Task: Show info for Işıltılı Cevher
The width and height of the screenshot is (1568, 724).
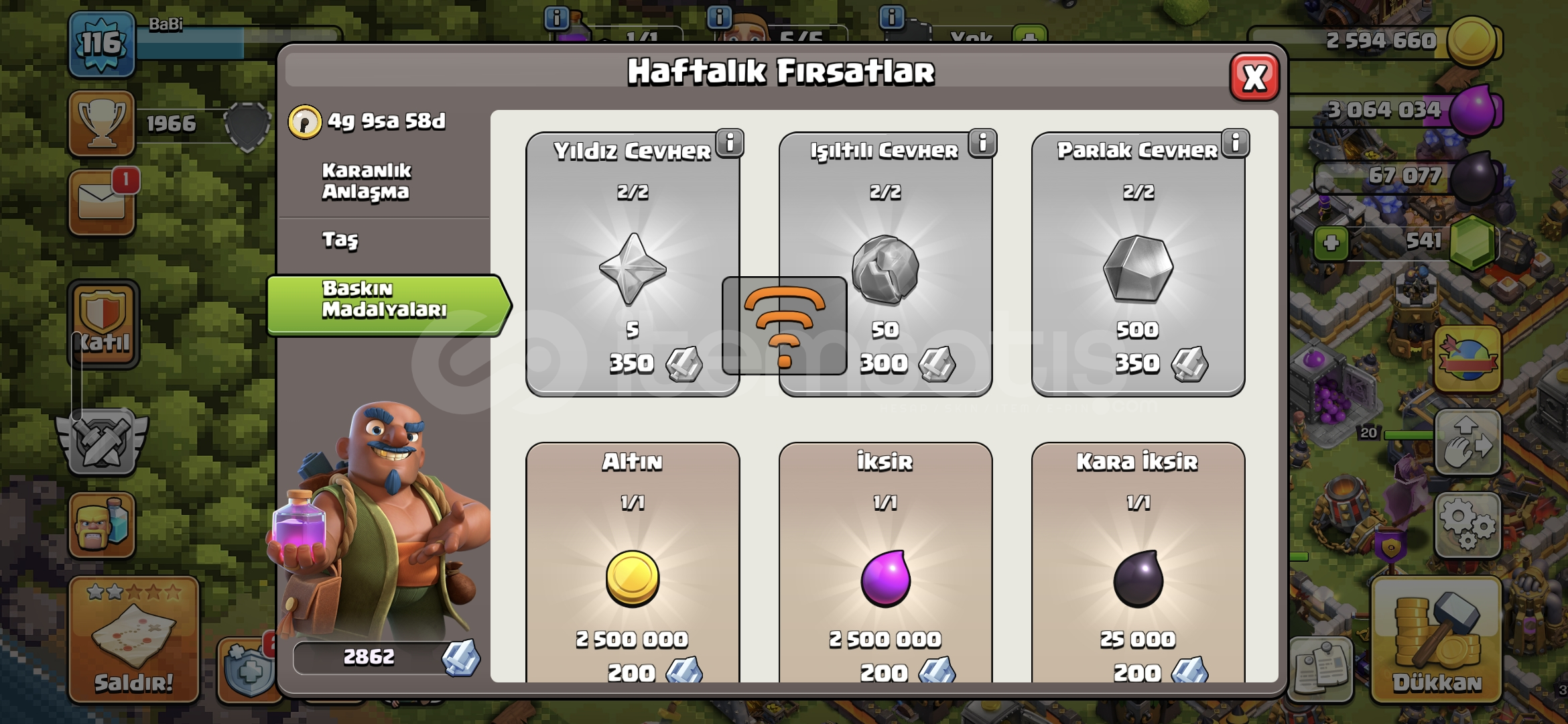Action: [x=983, y=143]
